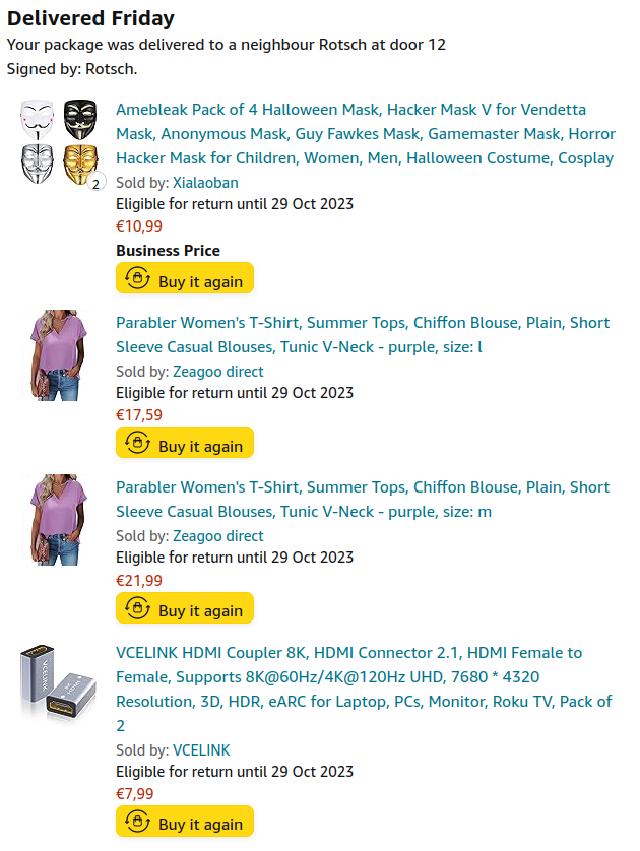Open Parabler T-Shirt size M title link
The width and height of the screenshot is (640, 851).
(x=363, y=499)
